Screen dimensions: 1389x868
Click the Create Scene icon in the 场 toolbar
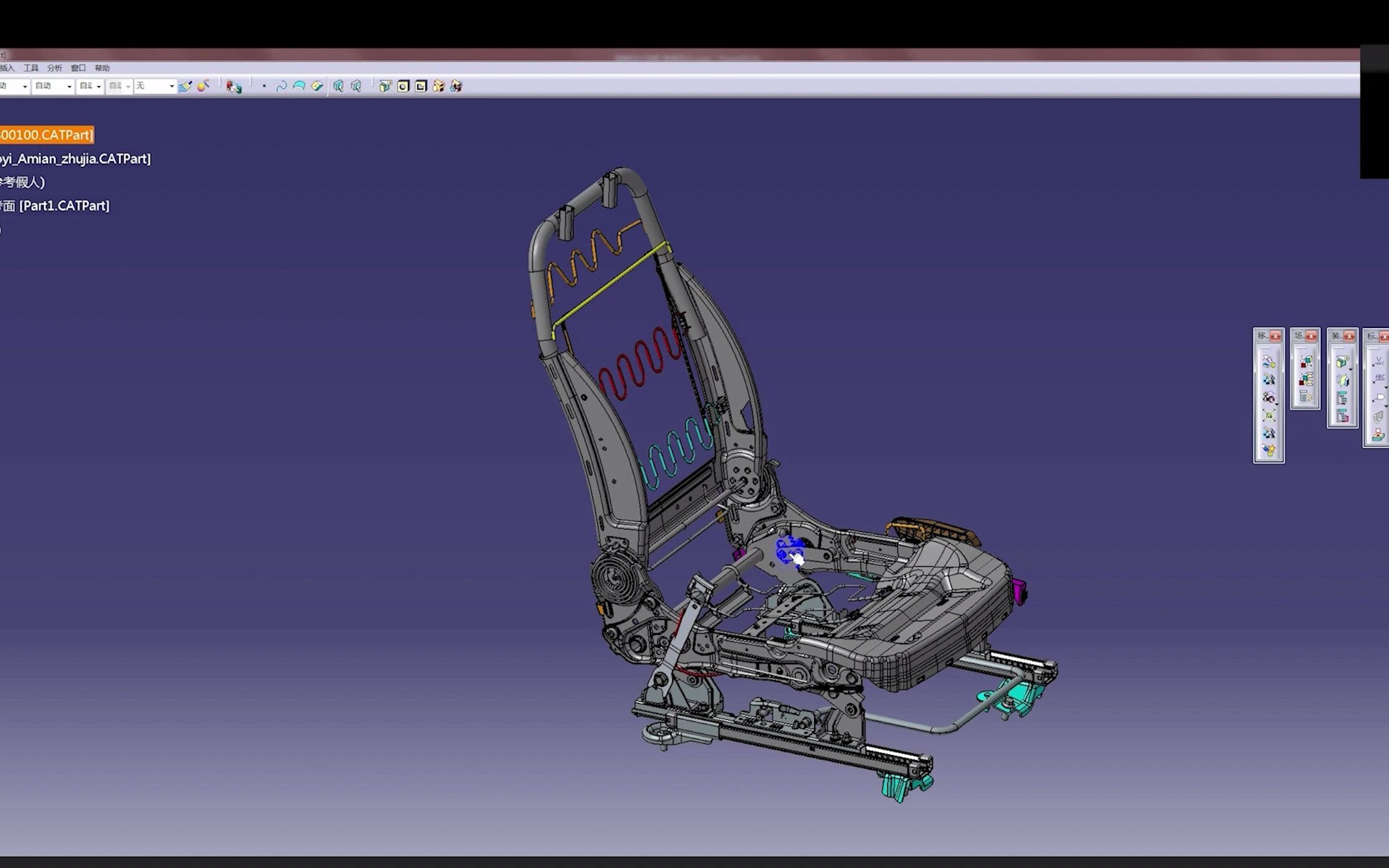pyautogui.click(x=1305, y=361)
